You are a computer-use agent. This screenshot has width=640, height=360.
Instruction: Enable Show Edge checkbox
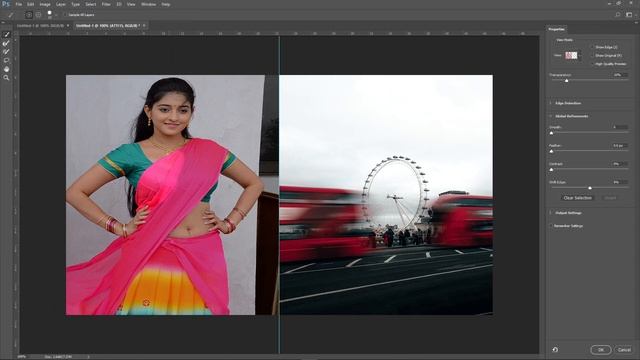593,47
